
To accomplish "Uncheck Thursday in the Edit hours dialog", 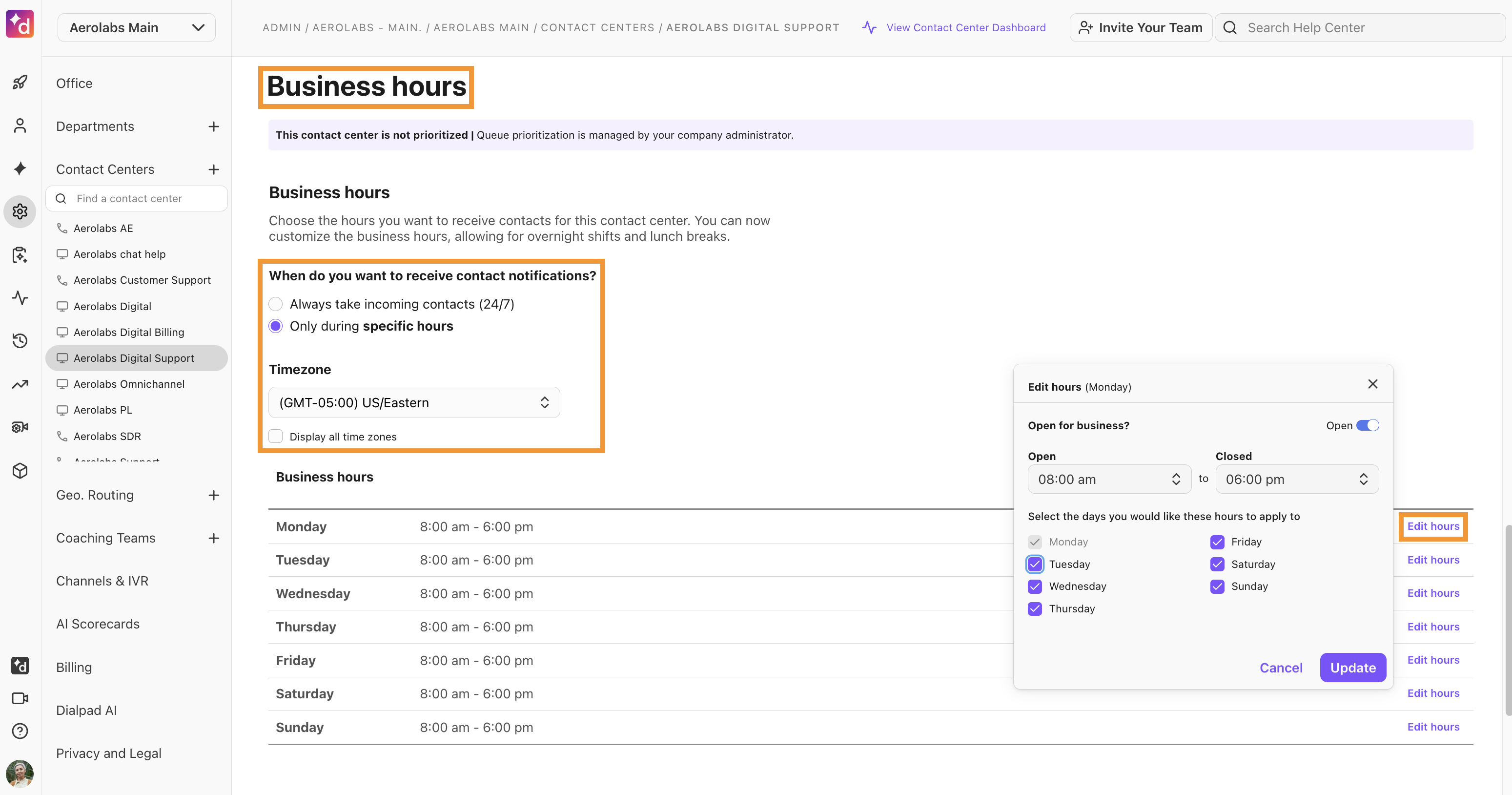I will tap(1035, 609).
